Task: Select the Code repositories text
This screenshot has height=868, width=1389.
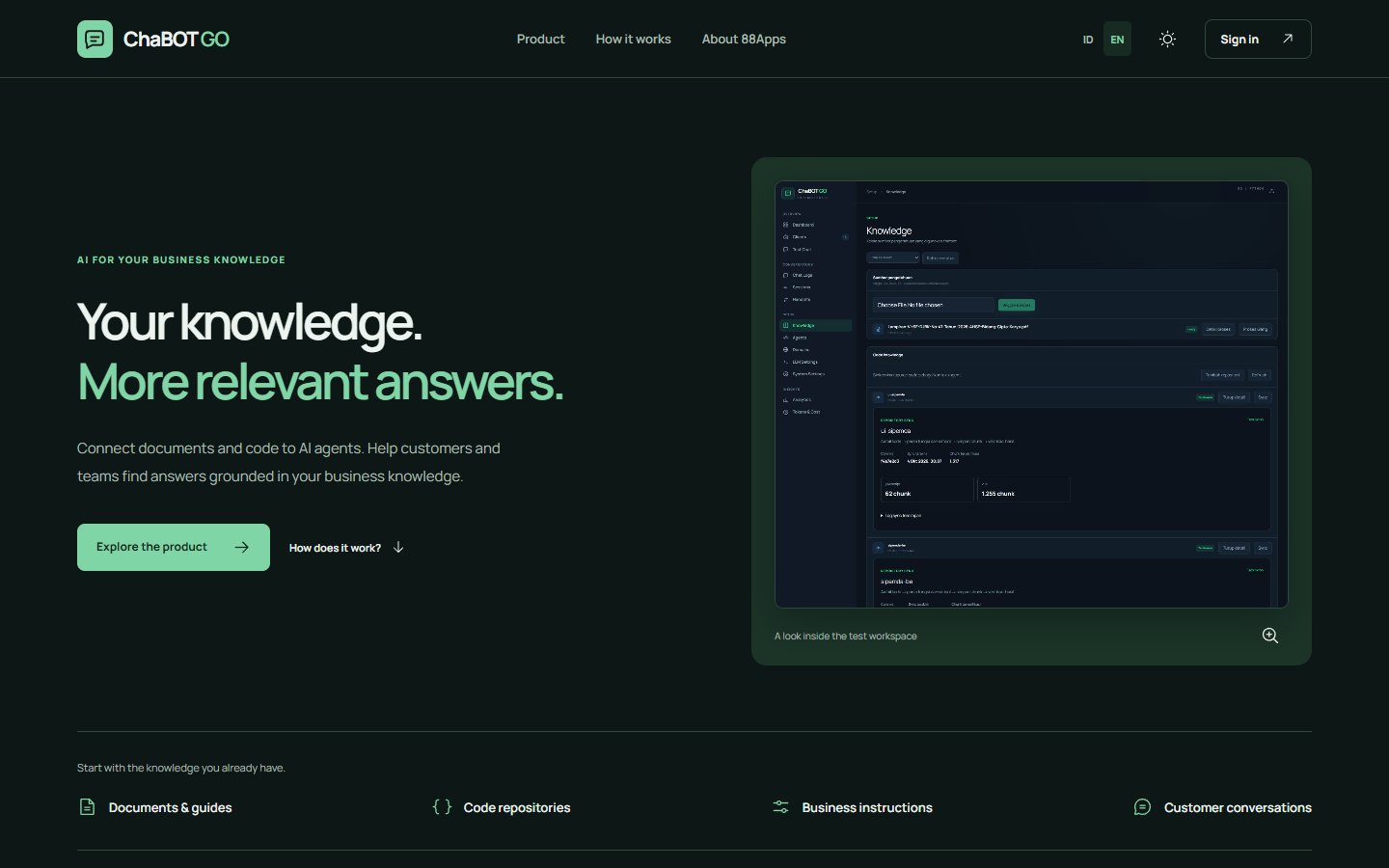Action: [x=516, y=808]
